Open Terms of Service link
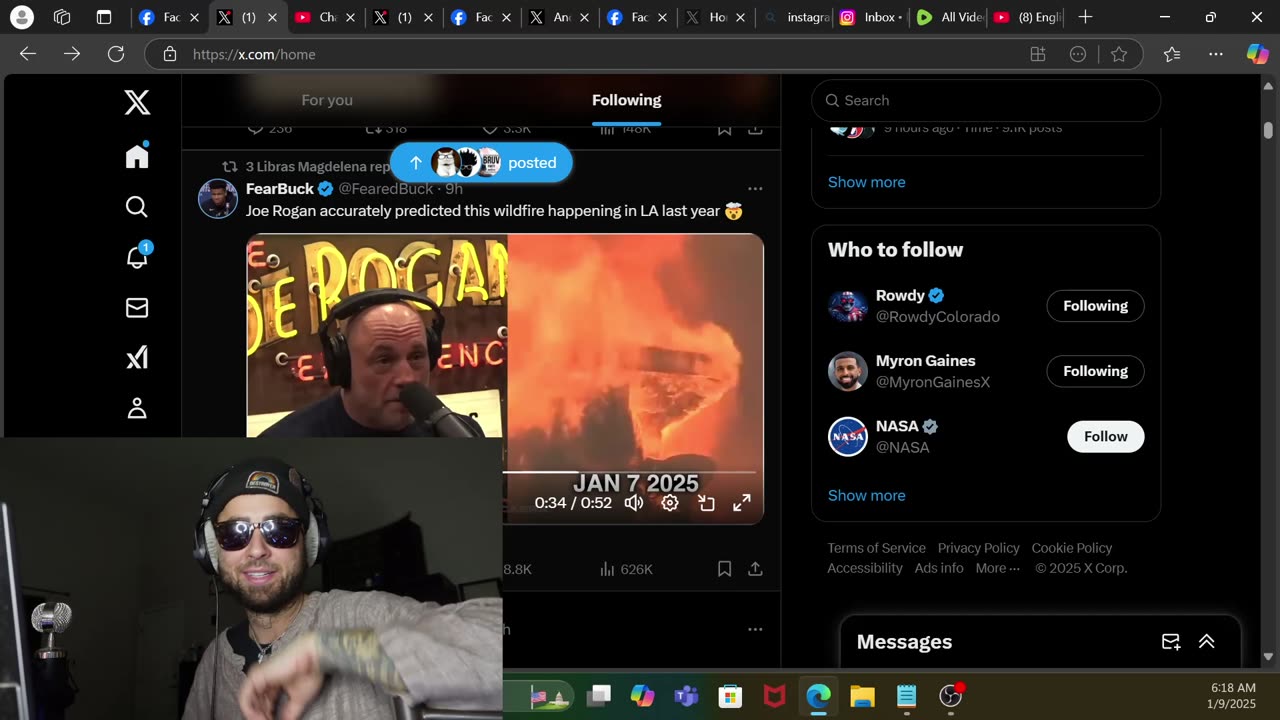This screenshot has width=1280, height=720. (876, 548)
